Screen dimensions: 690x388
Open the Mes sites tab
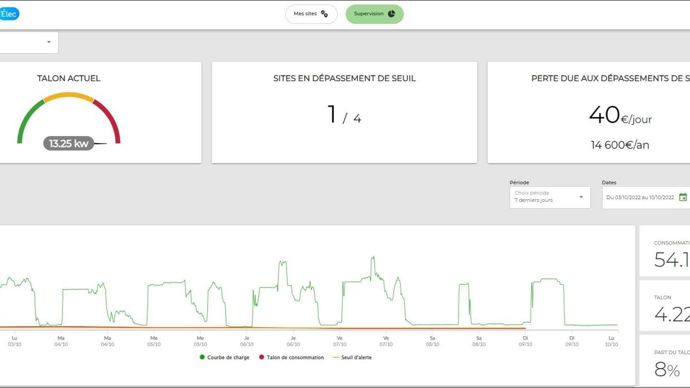pos(311,14)
